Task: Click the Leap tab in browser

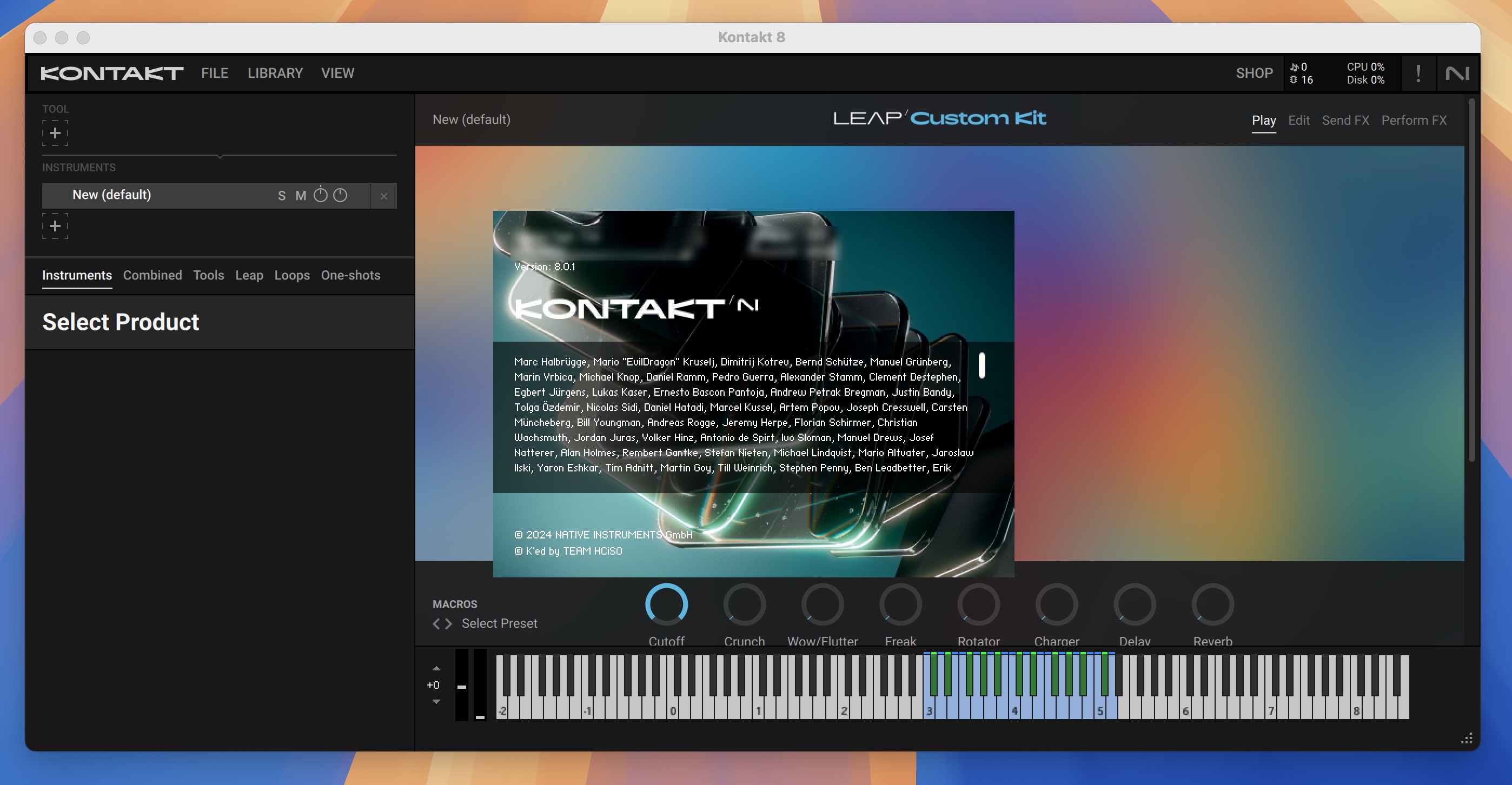Action: click(x=248, y=275)
